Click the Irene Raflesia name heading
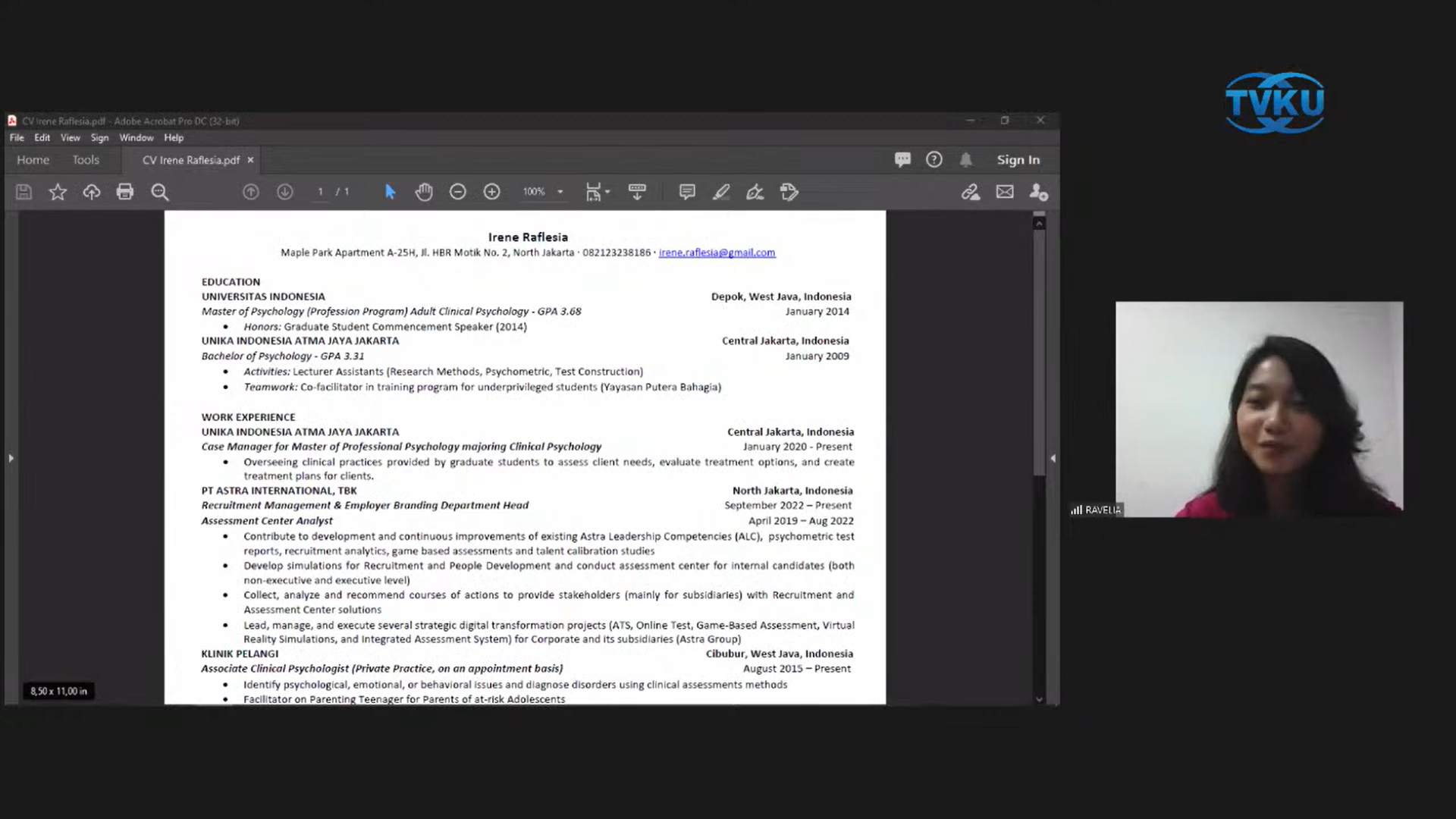The image size is (1456, 819). pos(528,237)
